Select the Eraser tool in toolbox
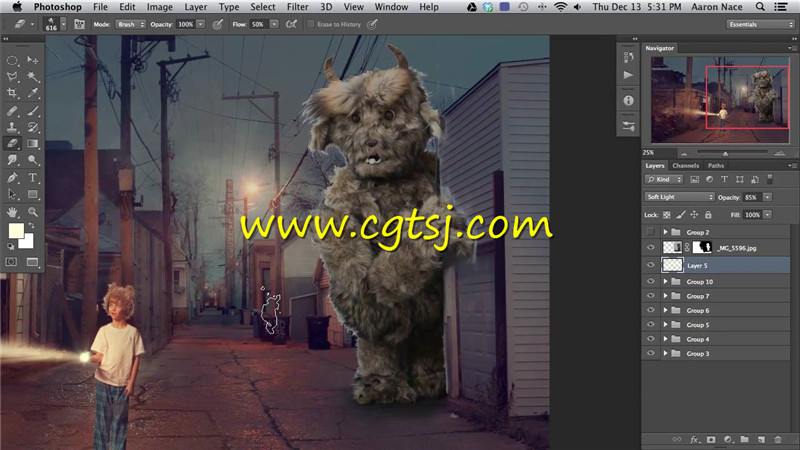The height and width of the screenshot is (450, 800). pyautogui.click(x=12, y=143)
